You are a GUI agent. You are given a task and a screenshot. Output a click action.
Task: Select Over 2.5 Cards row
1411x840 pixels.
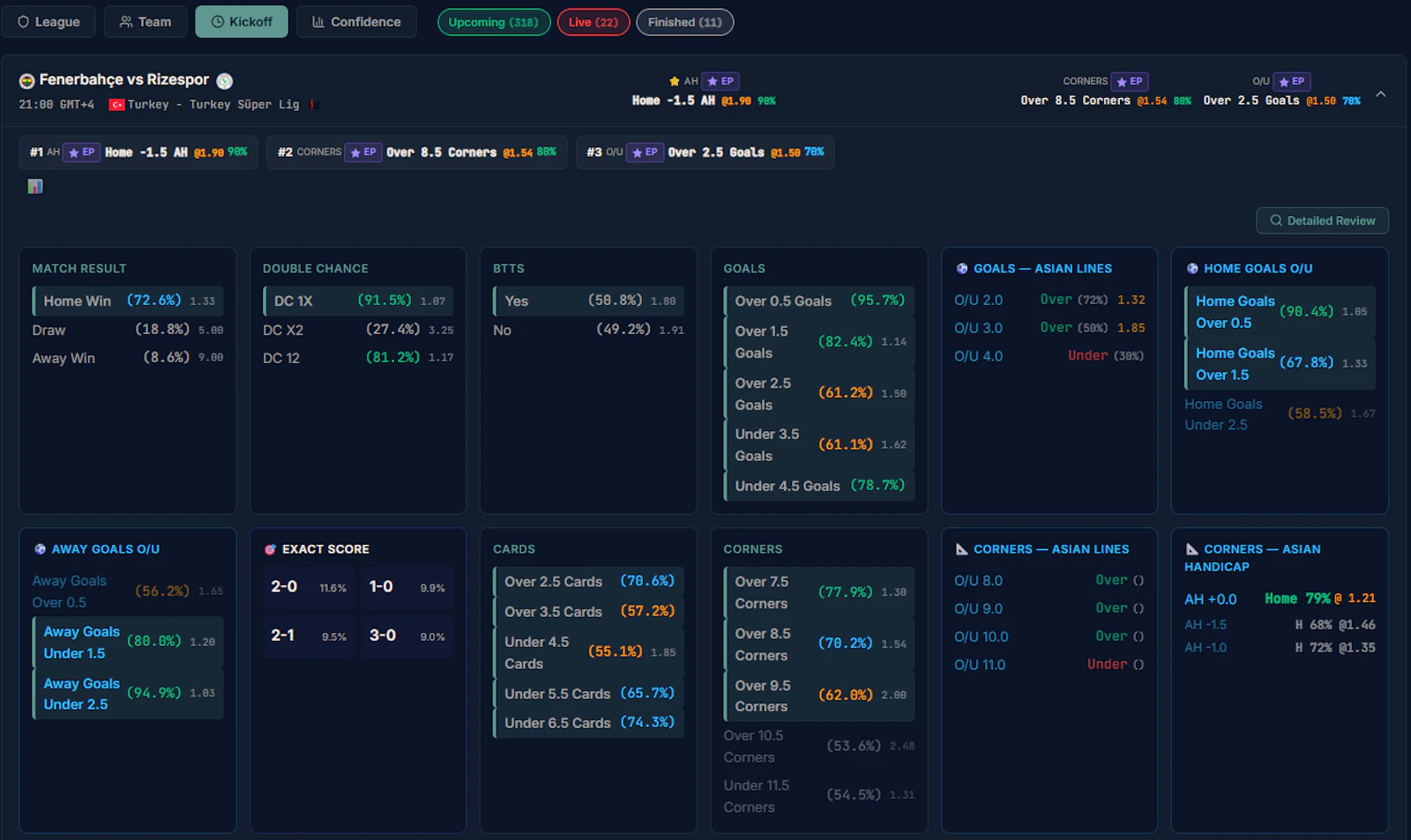point(588,582)
